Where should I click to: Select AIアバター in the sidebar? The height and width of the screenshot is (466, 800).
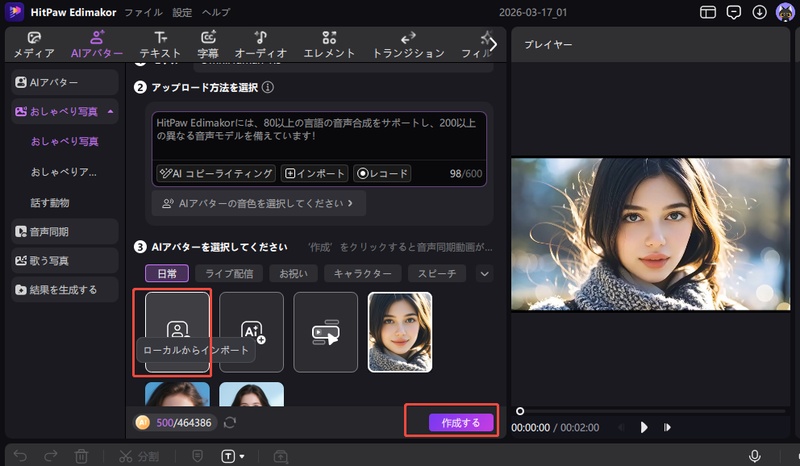point(65,82)
